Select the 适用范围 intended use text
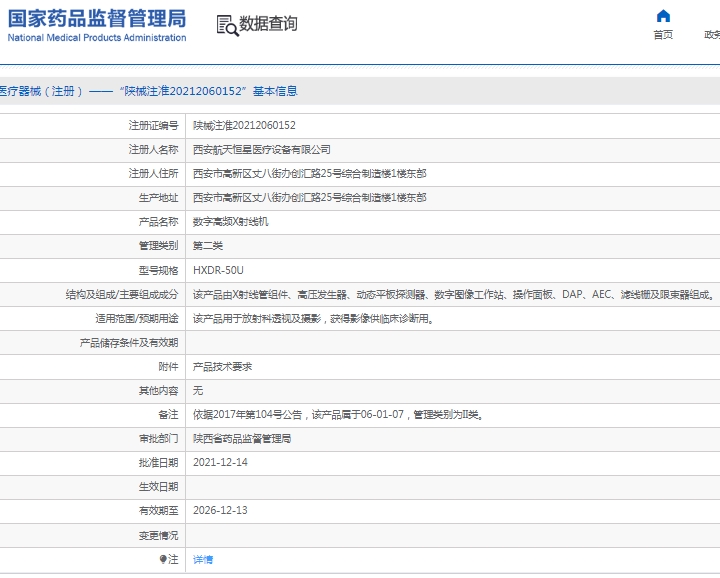Screen dimensions: 720x578 (313, 318)
